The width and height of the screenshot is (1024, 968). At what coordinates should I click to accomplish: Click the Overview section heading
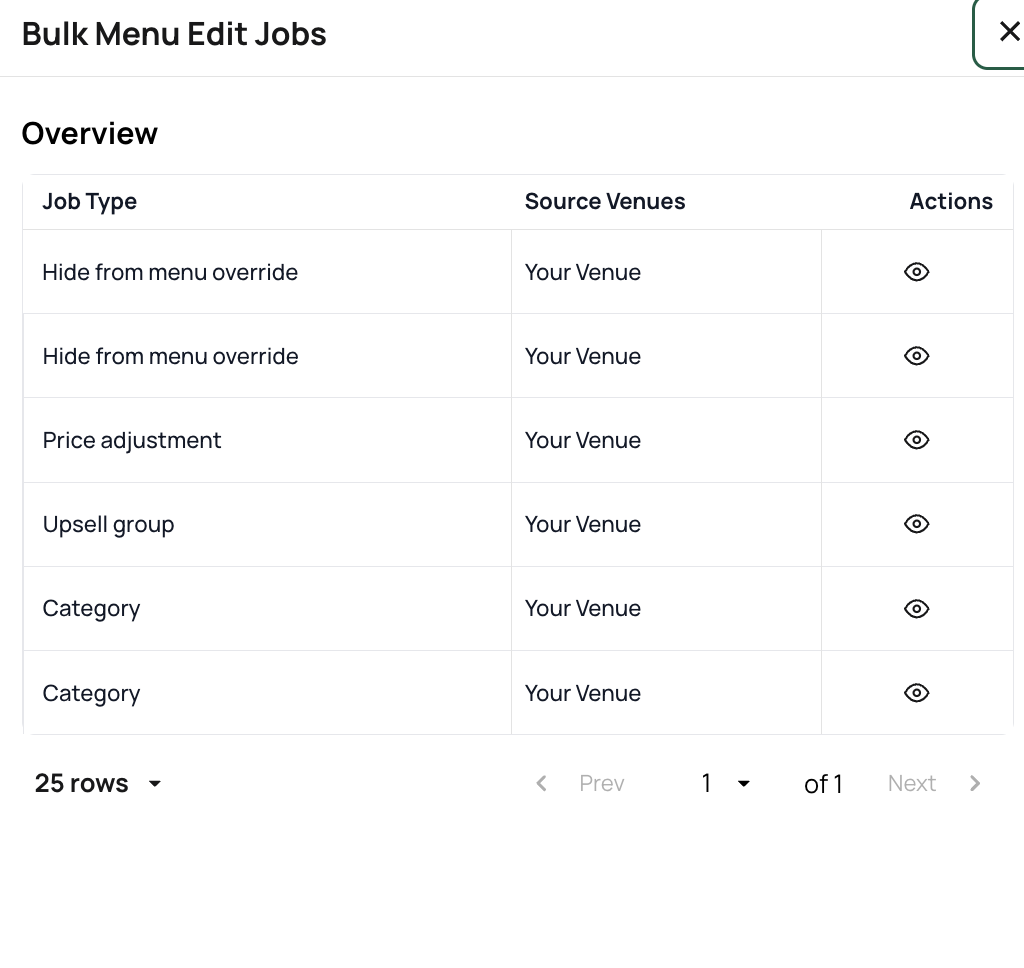(90, 134)
